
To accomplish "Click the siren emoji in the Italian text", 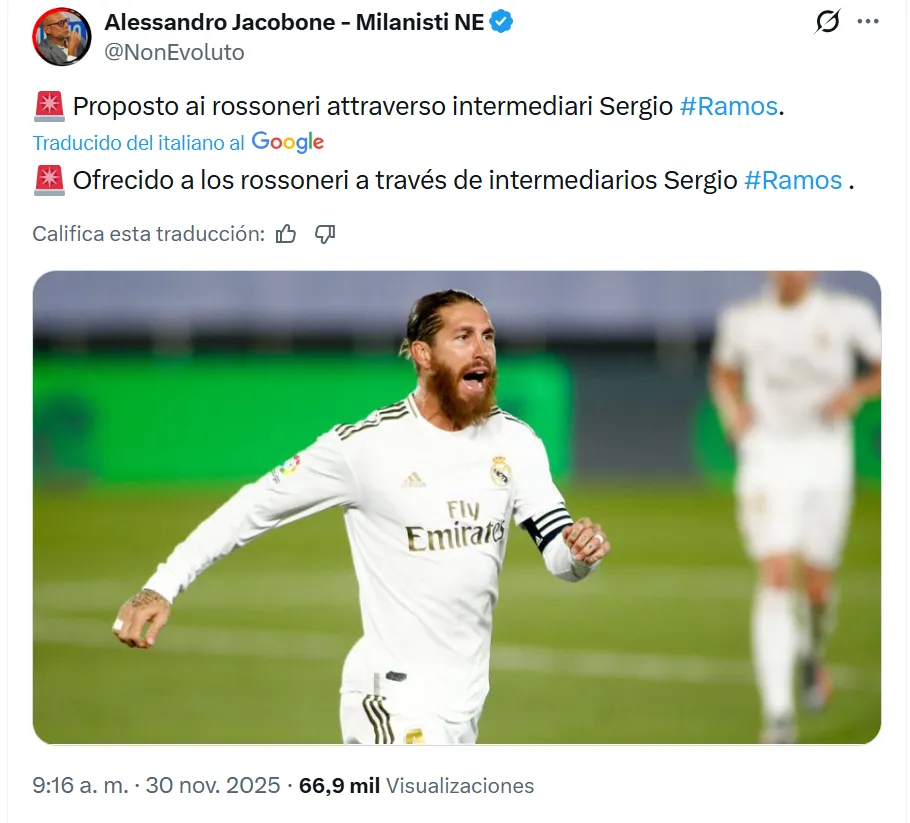I will point(49,106).
